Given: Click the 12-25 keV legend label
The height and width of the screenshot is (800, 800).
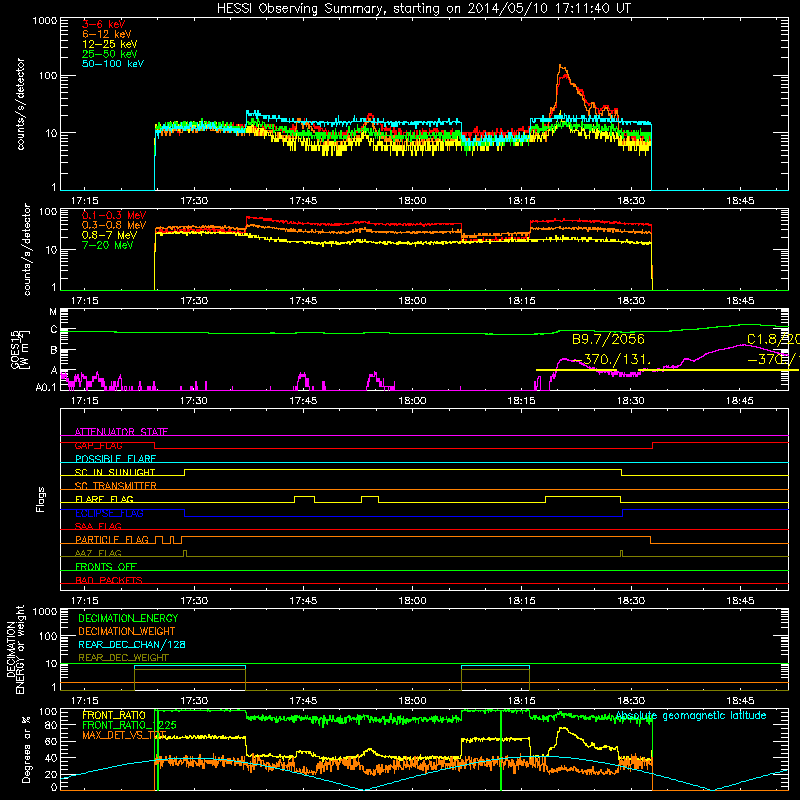Looking at the screenshot, I should click(x=110, y=44).
